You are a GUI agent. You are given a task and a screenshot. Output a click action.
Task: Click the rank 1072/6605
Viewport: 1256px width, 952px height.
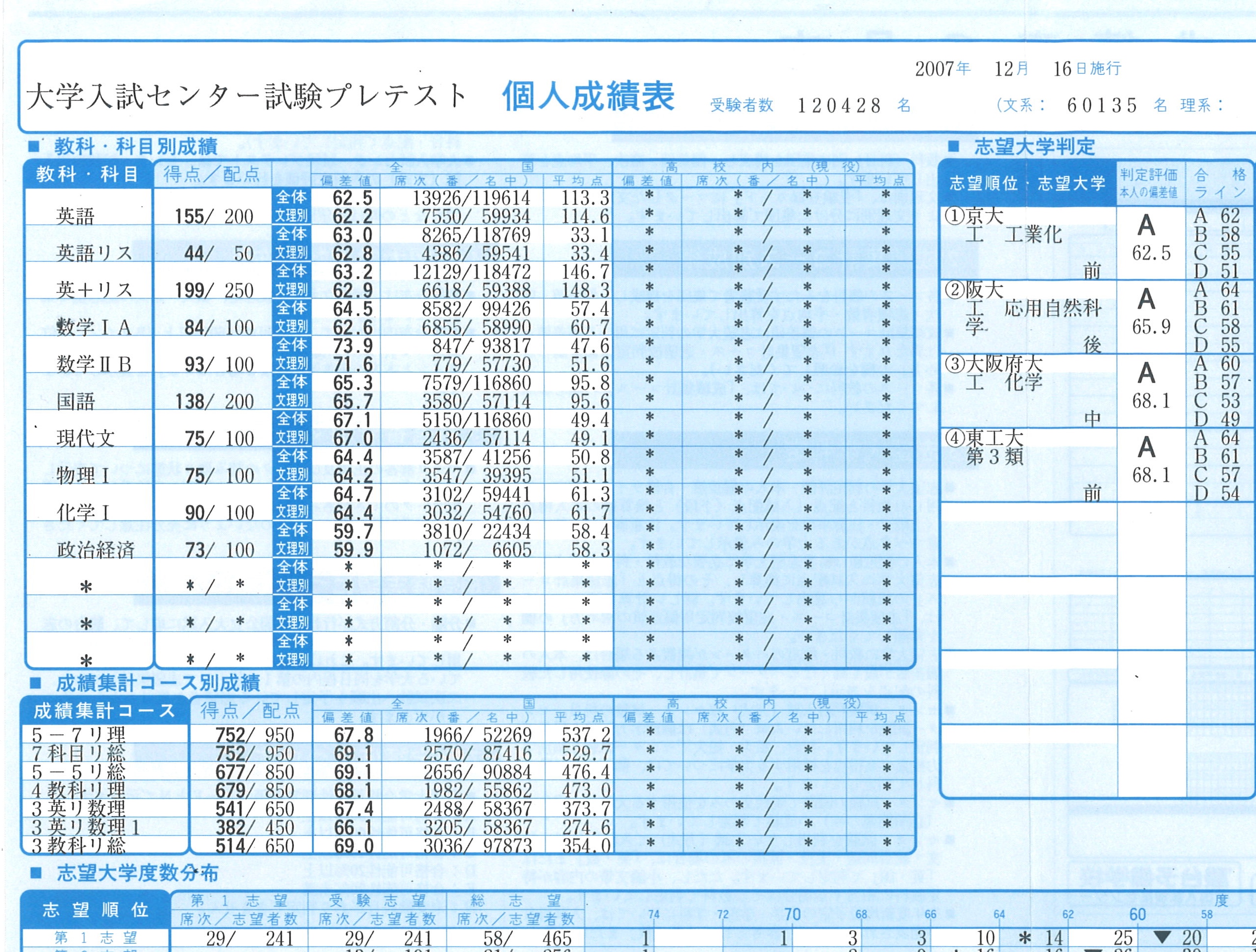click(x=477, y=550)
